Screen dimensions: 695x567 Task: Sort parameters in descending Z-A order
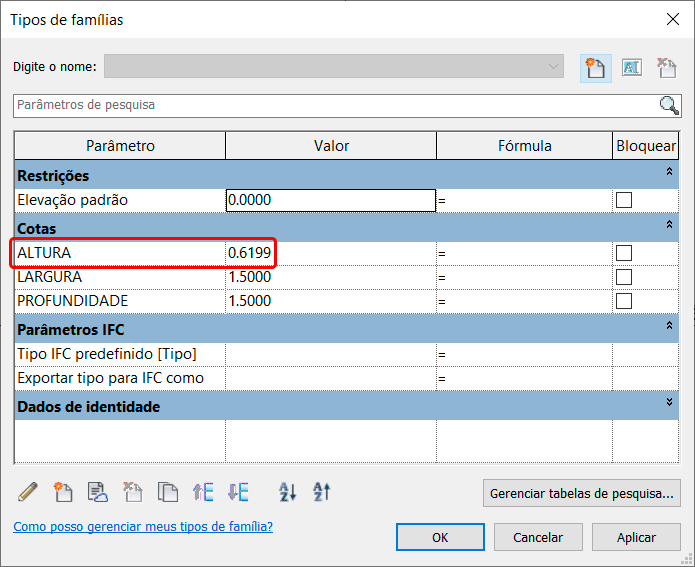(321, 491)
